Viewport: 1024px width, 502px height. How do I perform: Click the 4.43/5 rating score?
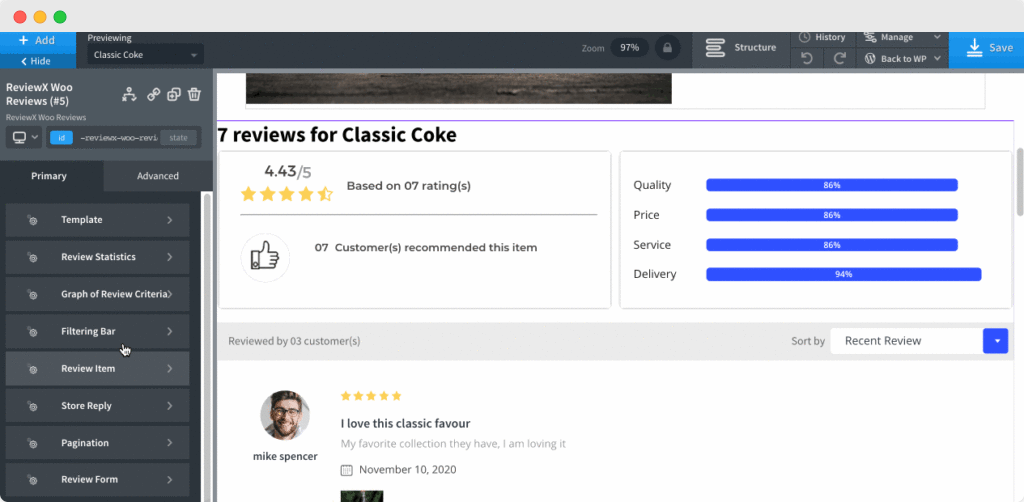point(288,172)
